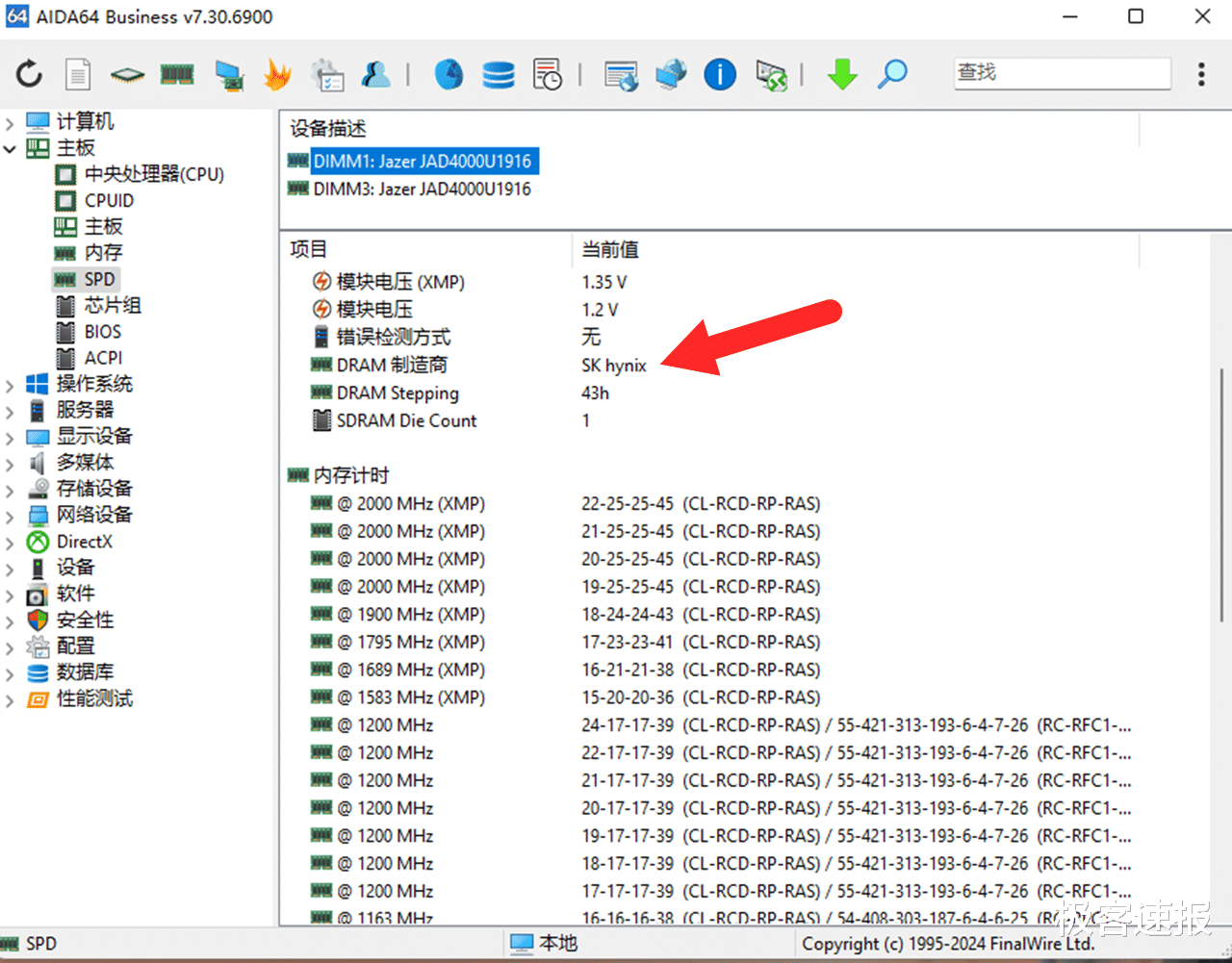The width and height of the screenshot is (1232, 963).
Task: Click the green memory module toolbar icon
Action: pos(177,74)
